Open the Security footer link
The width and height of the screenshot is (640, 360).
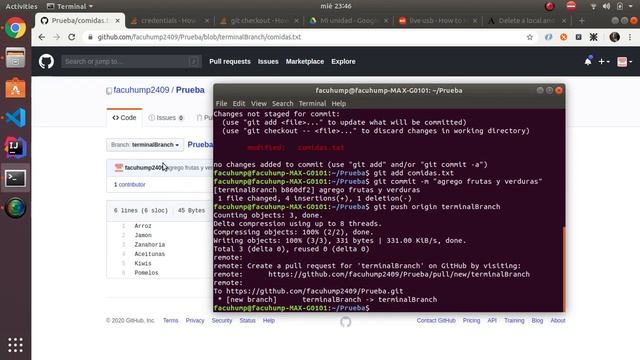coord(222,321)
